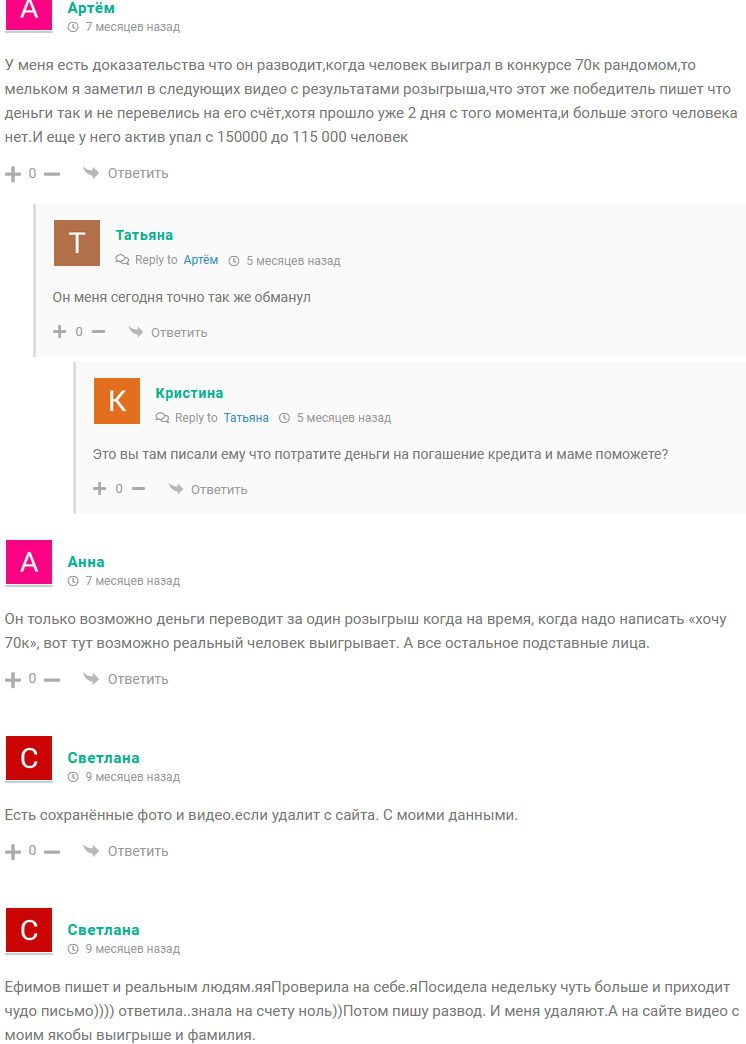Reply to Артём's comment via Ответить
The image size is (746, 1044).
pos(125,173)
